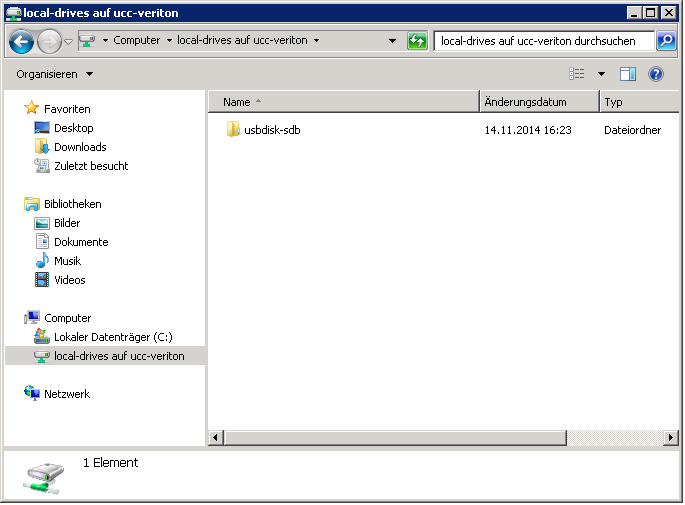Click the change view icon
The image size is (685, 505).
point(577,74)
